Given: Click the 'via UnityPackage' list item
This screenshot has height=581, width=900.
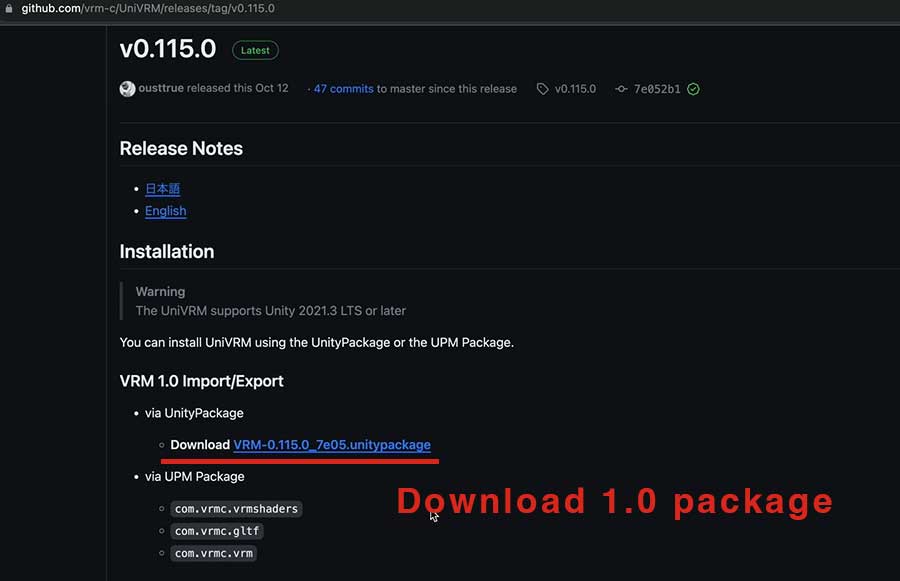Looking at the screenshot, I should [x=194, y=413].
